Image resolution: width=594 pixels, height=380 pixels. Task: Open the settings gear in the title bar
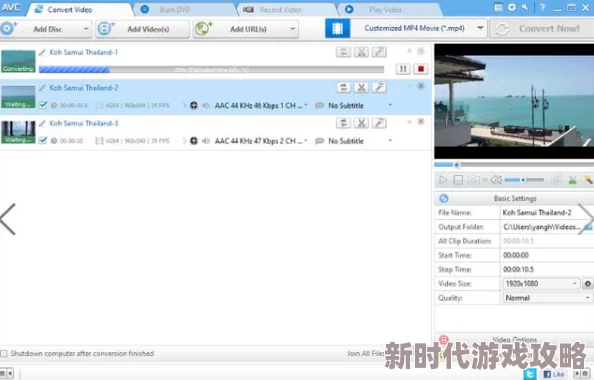coord(512,7)
